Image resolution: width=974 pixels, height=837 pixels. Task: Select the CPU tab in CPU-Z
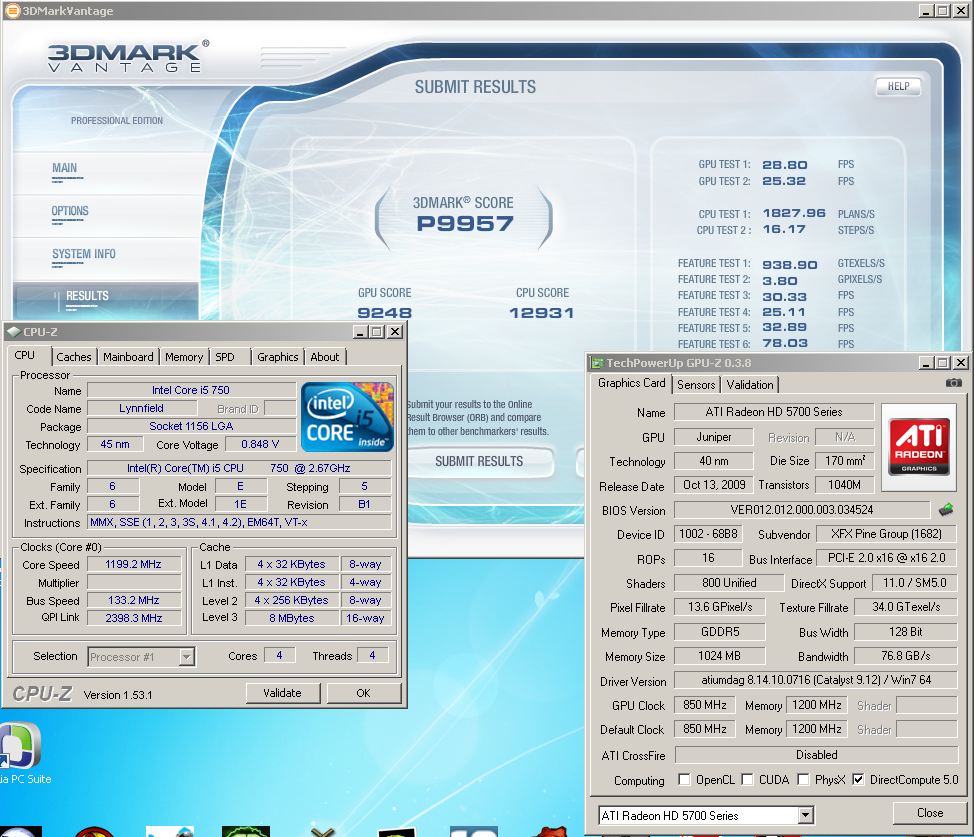tap(25, 355)
